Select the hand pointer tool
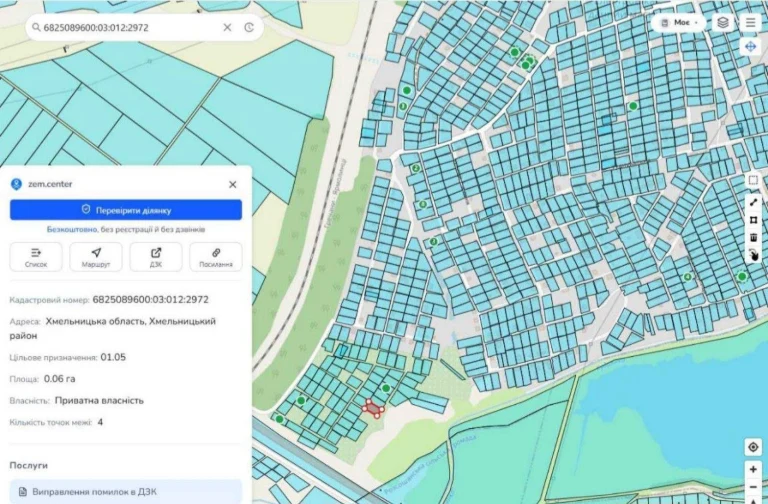 pyautogui.click(x=753, y=255)
